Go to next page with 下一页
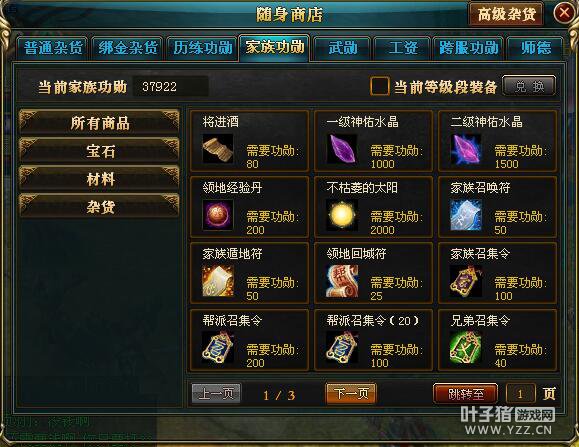Image resolution: width=579 pixels, height=447 pixels. click(x=351, y=393)
